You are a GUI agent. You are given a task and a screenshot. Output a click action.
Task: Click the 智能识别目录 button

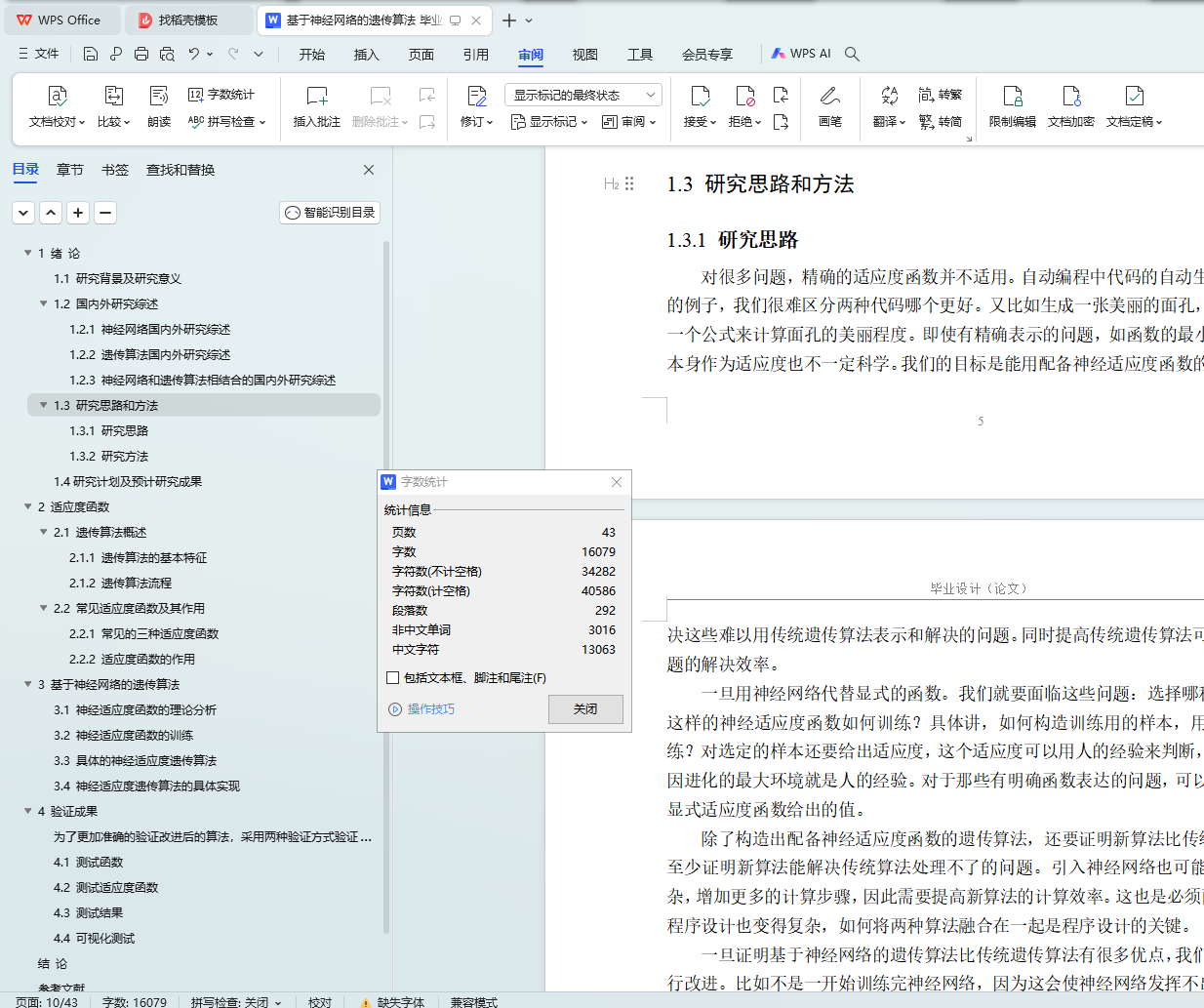(x=330, y=213)
